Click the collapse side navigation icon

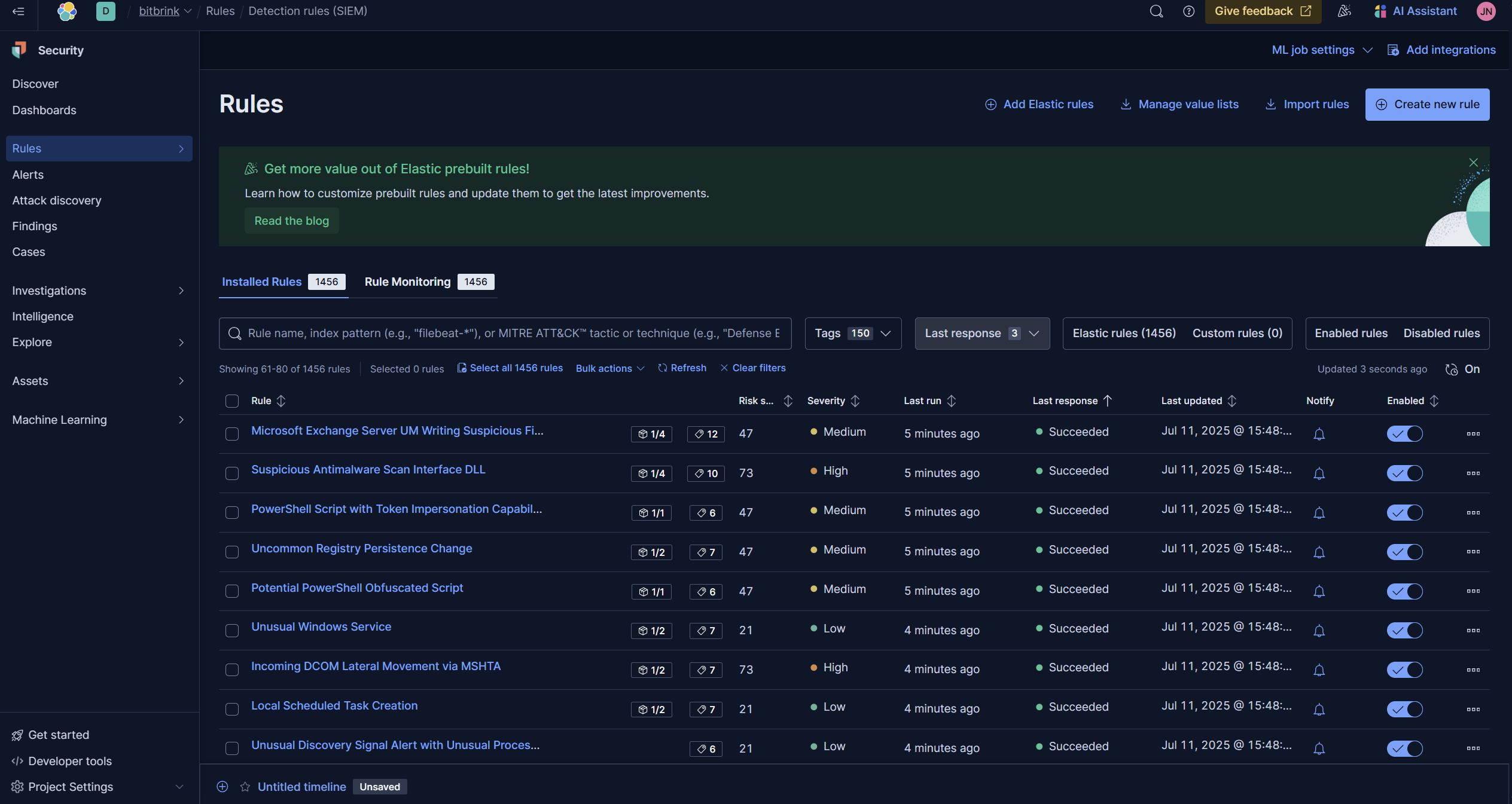(x=18, y=11)
